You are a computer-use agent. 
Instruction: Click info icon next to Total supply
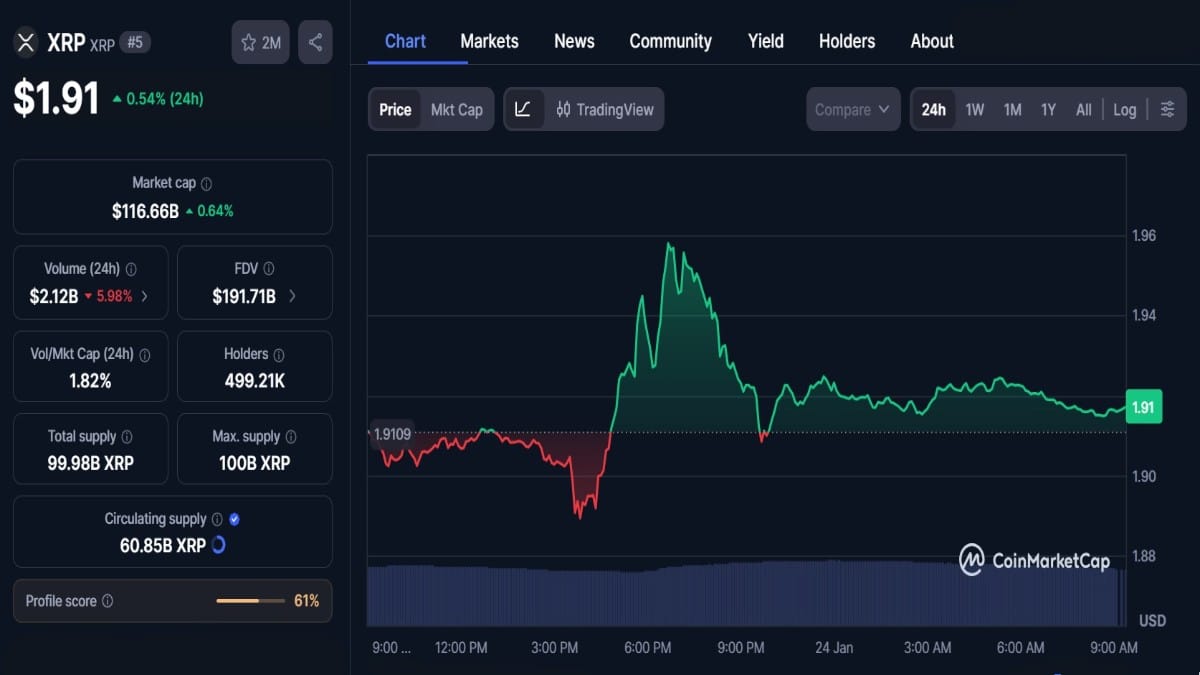tap(127, 437)
